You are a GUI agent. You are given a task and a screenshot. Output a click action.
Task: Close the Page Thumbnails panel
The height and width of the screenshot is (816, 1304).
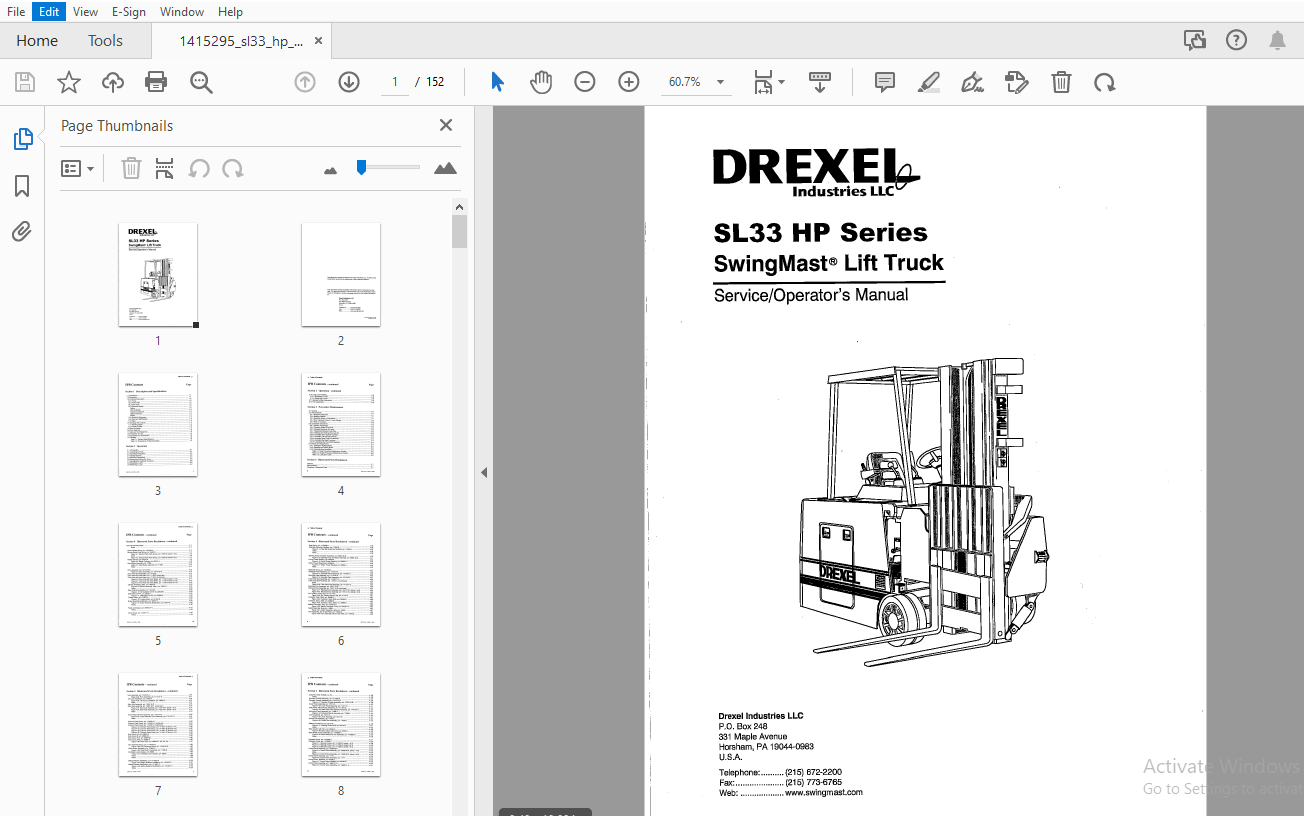pyautogui.click(x=446, y=125)
